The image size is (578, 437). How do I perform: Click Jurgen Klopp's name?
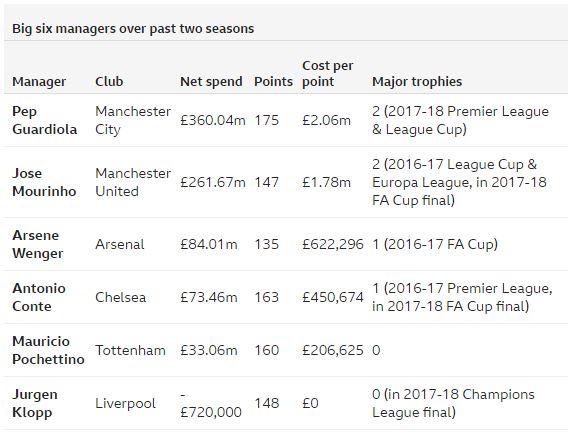point(35,403)
